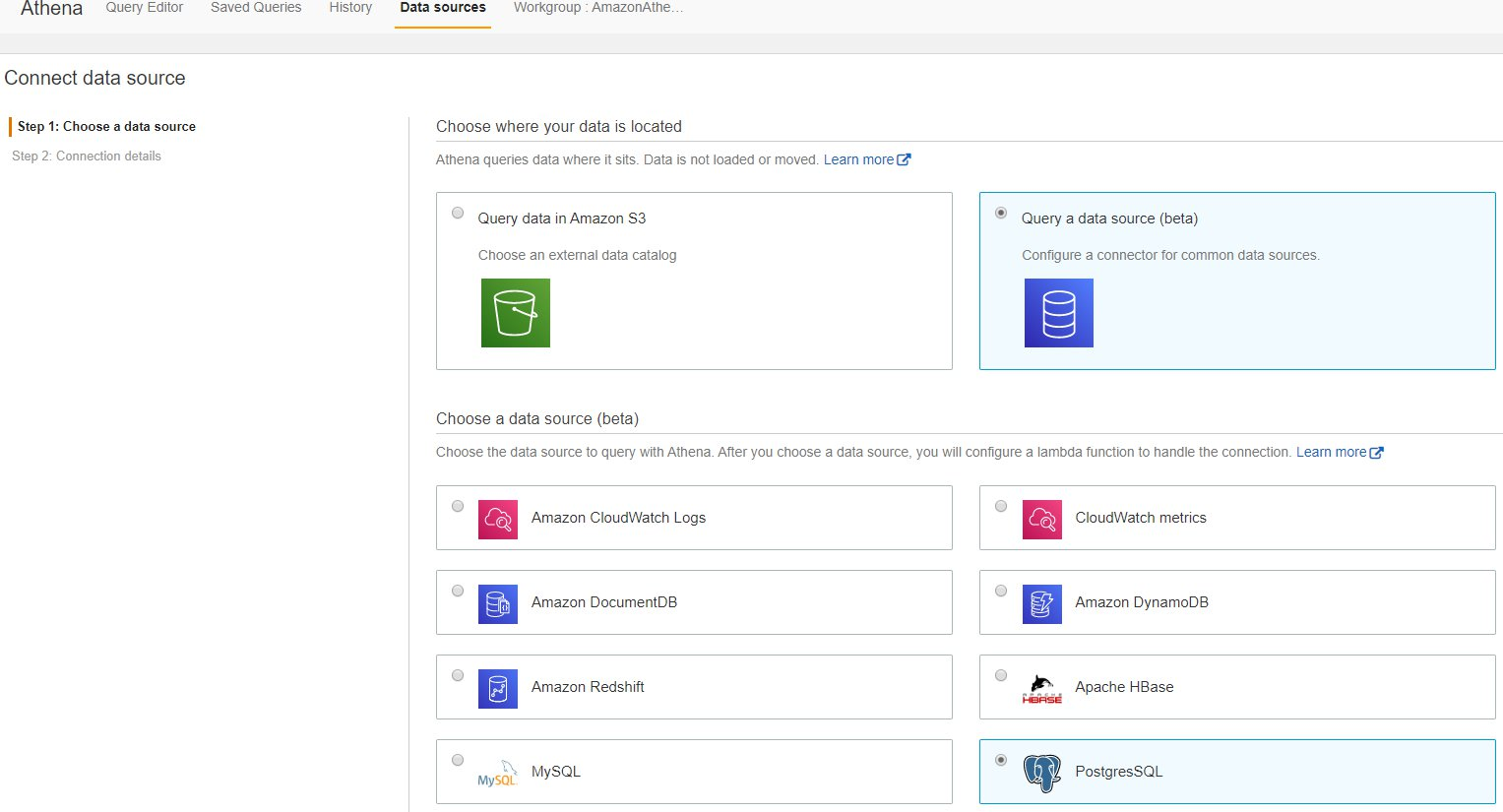Select Query a data source (beta) radio
This screenshot has width=1503, height=812.
(x=1001, y=213)
